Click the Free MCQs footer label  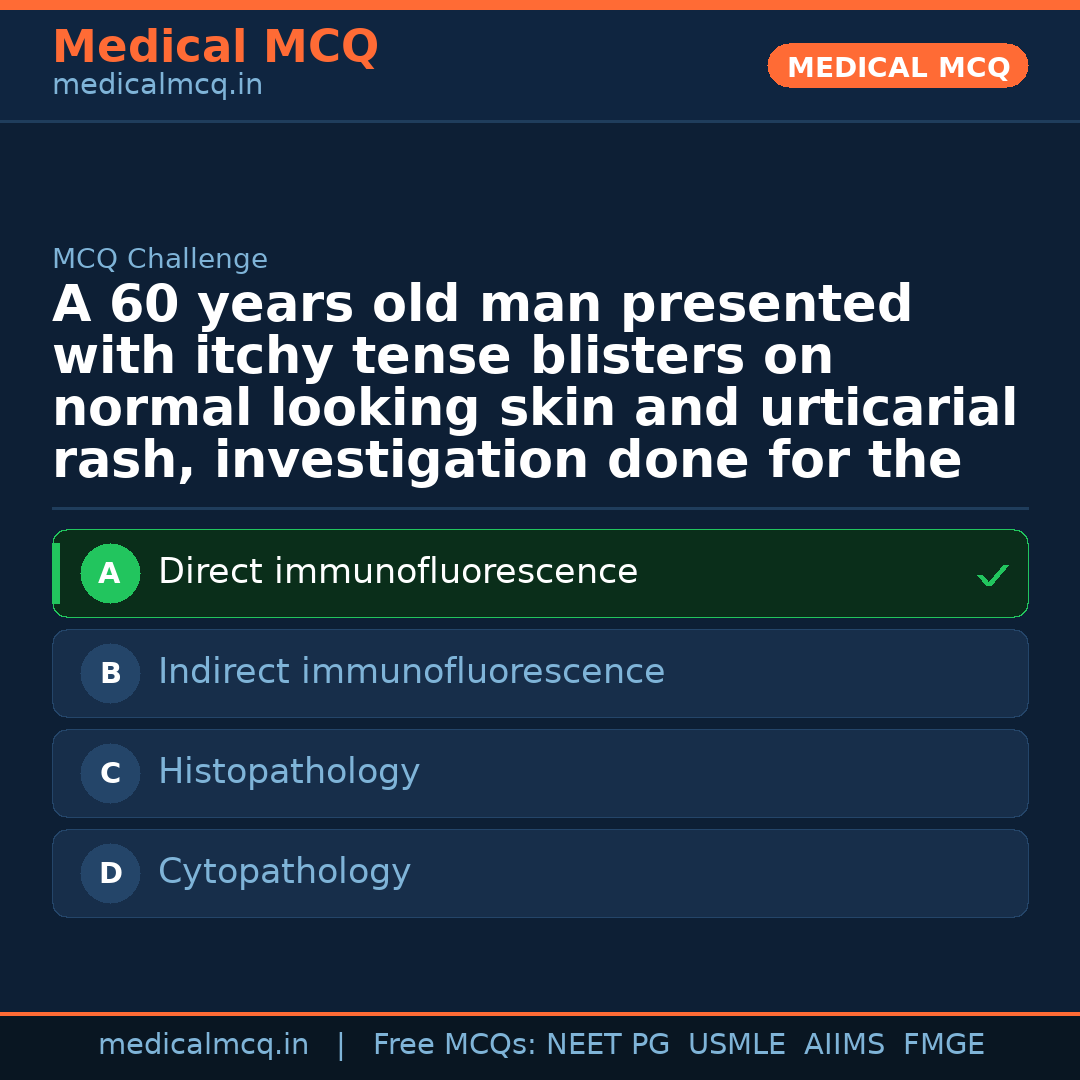click(x=454, y=1045)
